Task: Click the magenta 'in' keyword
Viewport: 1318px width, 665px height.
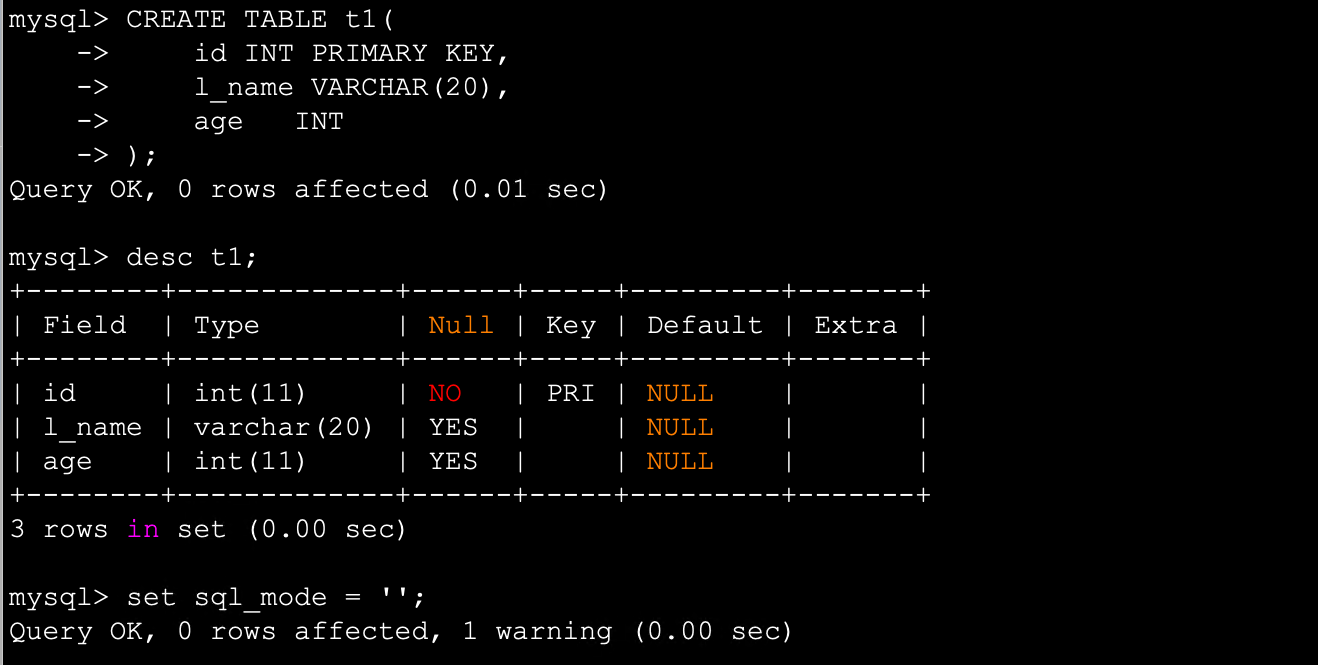Action: (143, 529)
